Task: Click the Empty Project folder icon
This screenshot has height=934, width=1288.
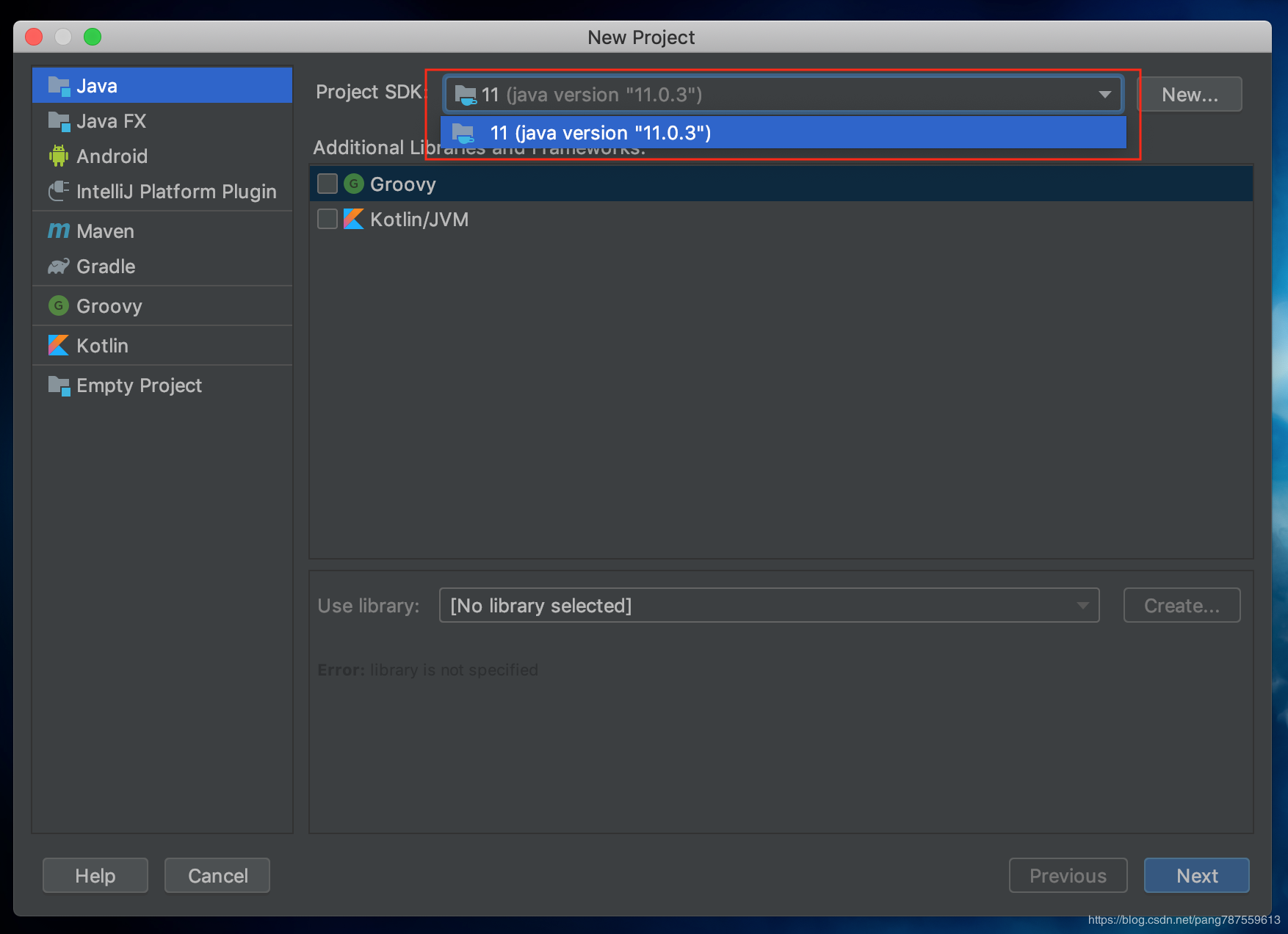Action: coord(59,385)
